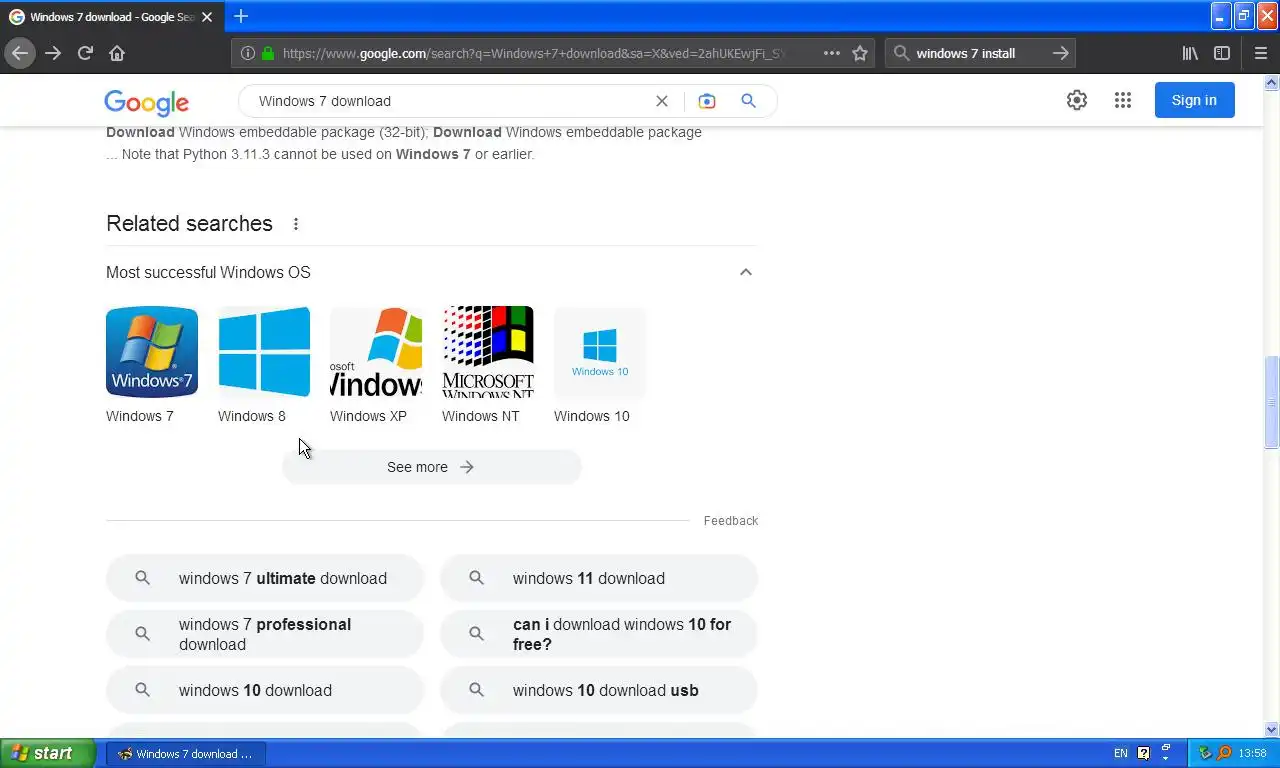Select windows 10 download usb suggestion
This screenshot has height=768, width=1280.
[599, 690]
